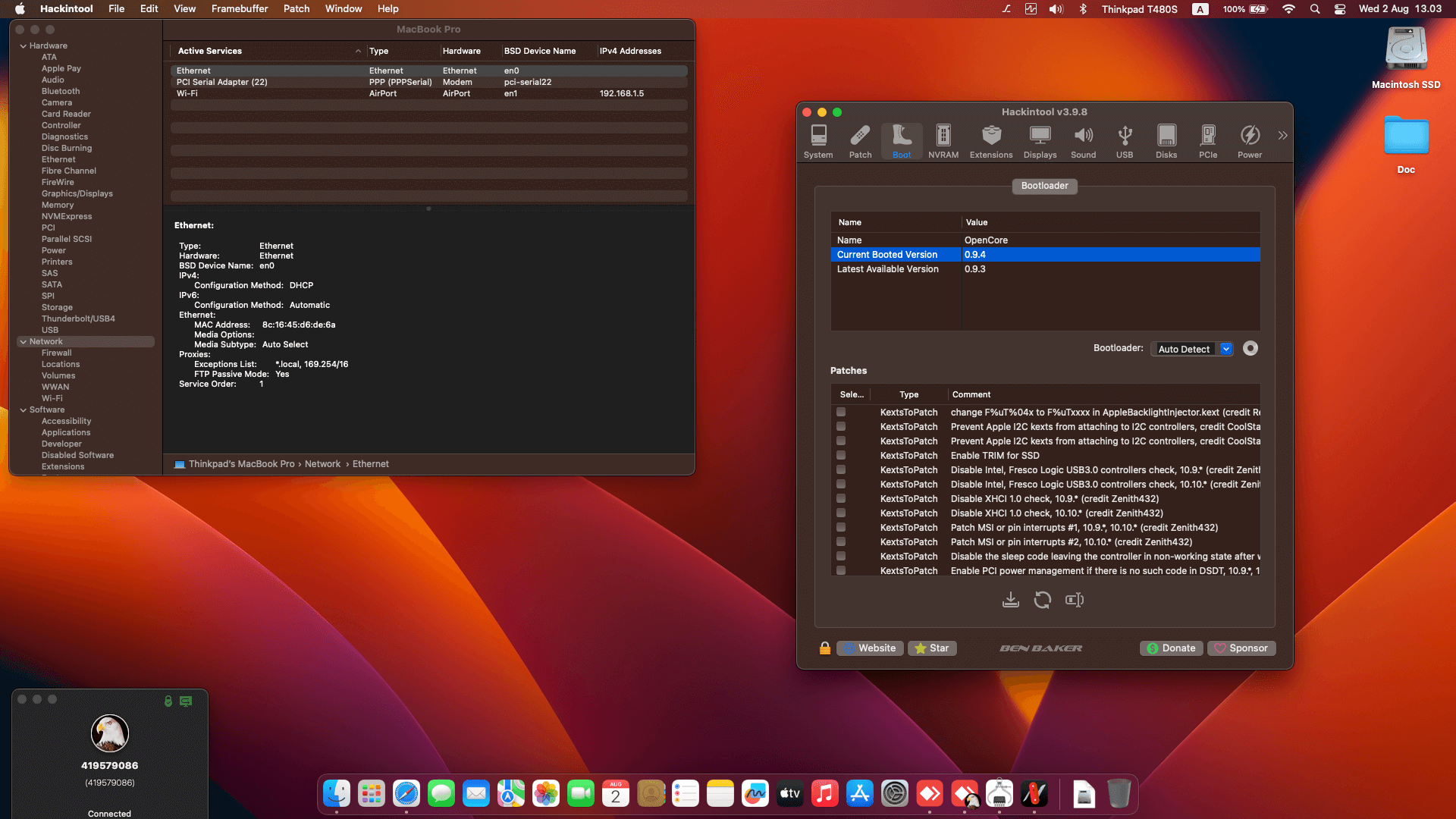
Task: Open Safari from the Dock
Action: click(x=406, y=794)
